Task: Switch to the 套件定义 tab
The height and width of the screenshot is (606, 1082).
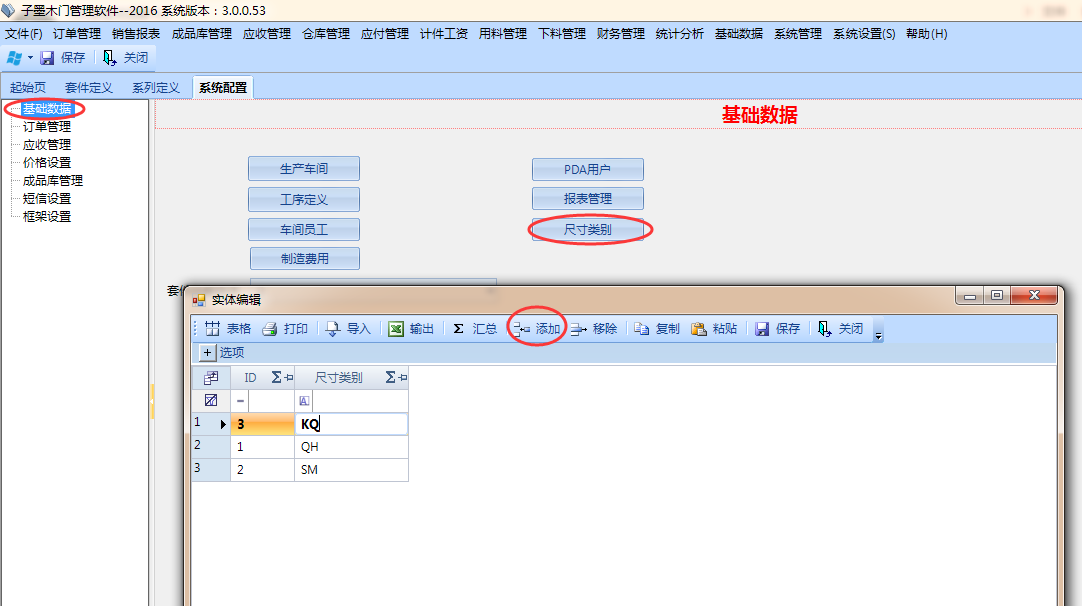Action: (88, 88)
